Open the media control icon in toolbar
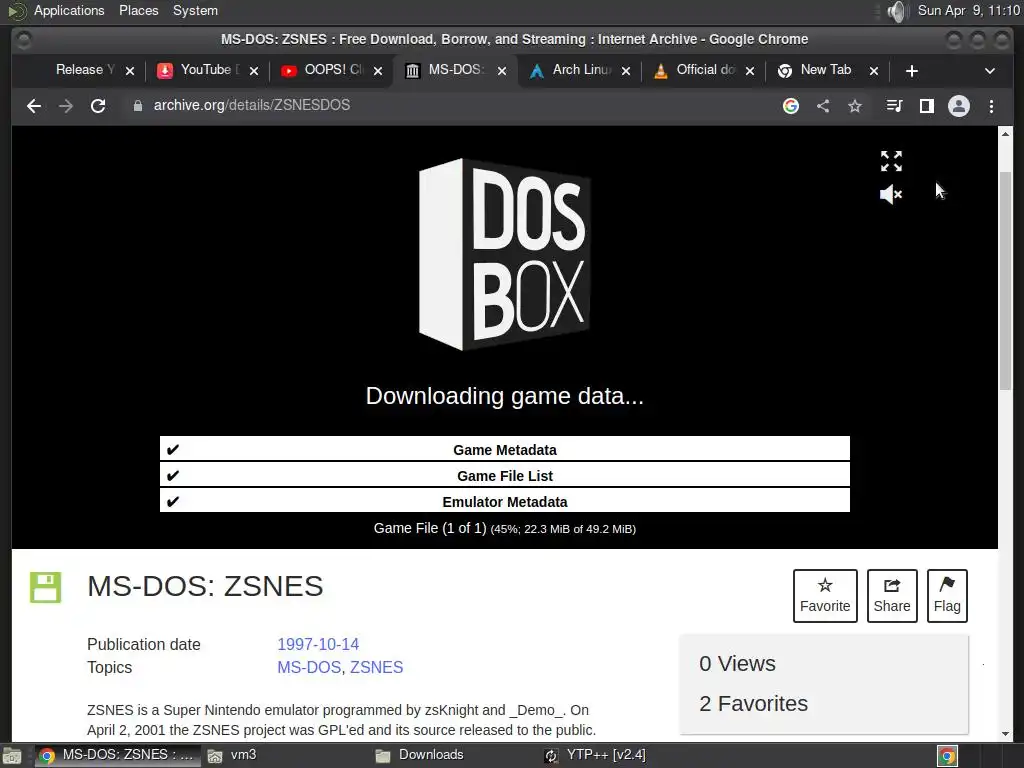 (x=894, y=106)
